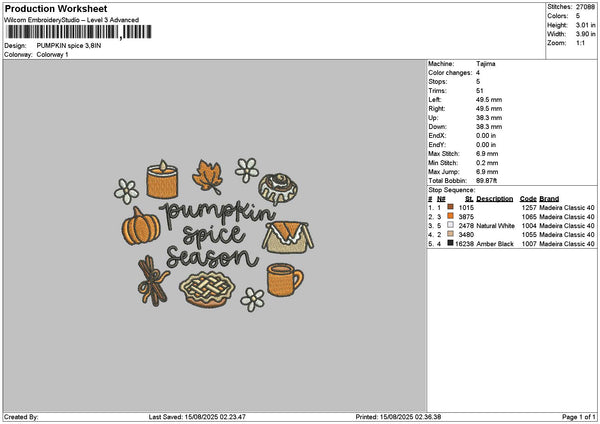This screenshot has width=600, height=424.
Task: Select the candle jar motif in design
Action: click(162, 179)
